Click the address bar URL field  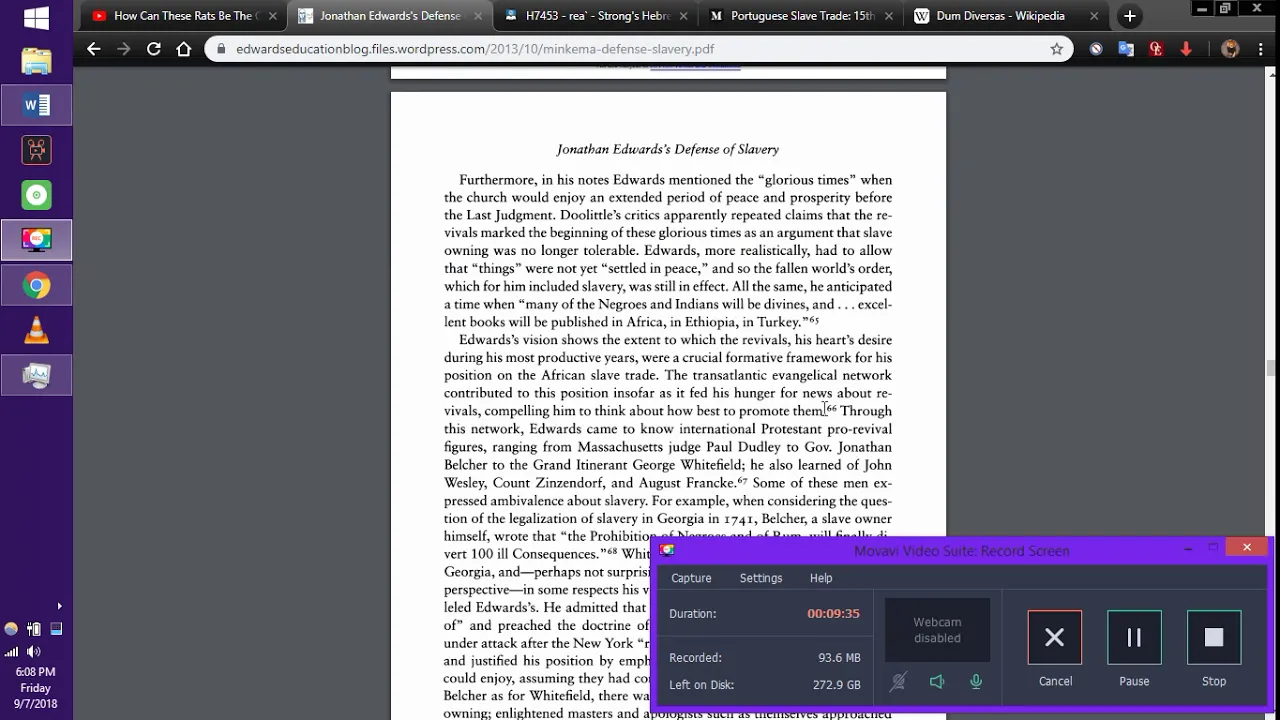tap(638, 49)
